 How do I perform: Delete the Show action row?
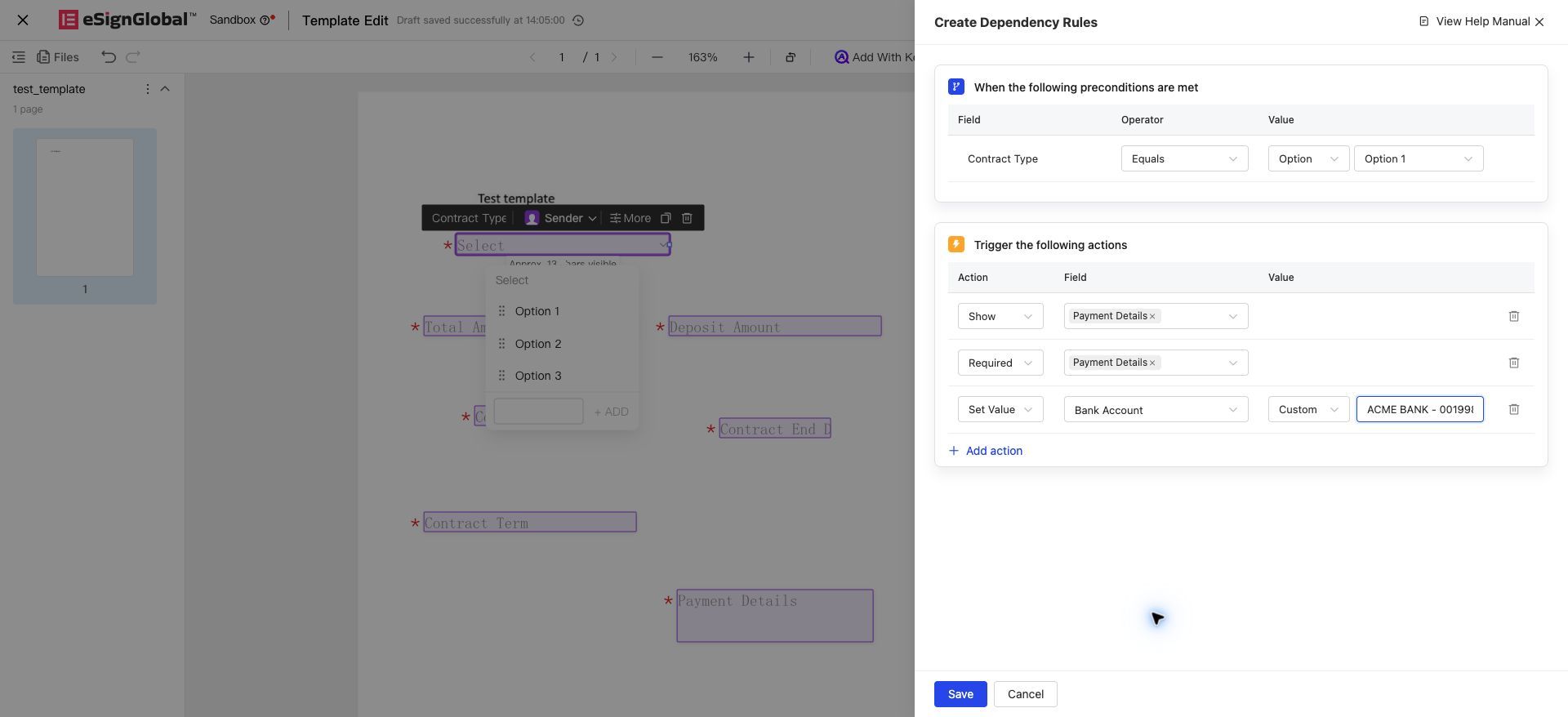(1513, 316)
